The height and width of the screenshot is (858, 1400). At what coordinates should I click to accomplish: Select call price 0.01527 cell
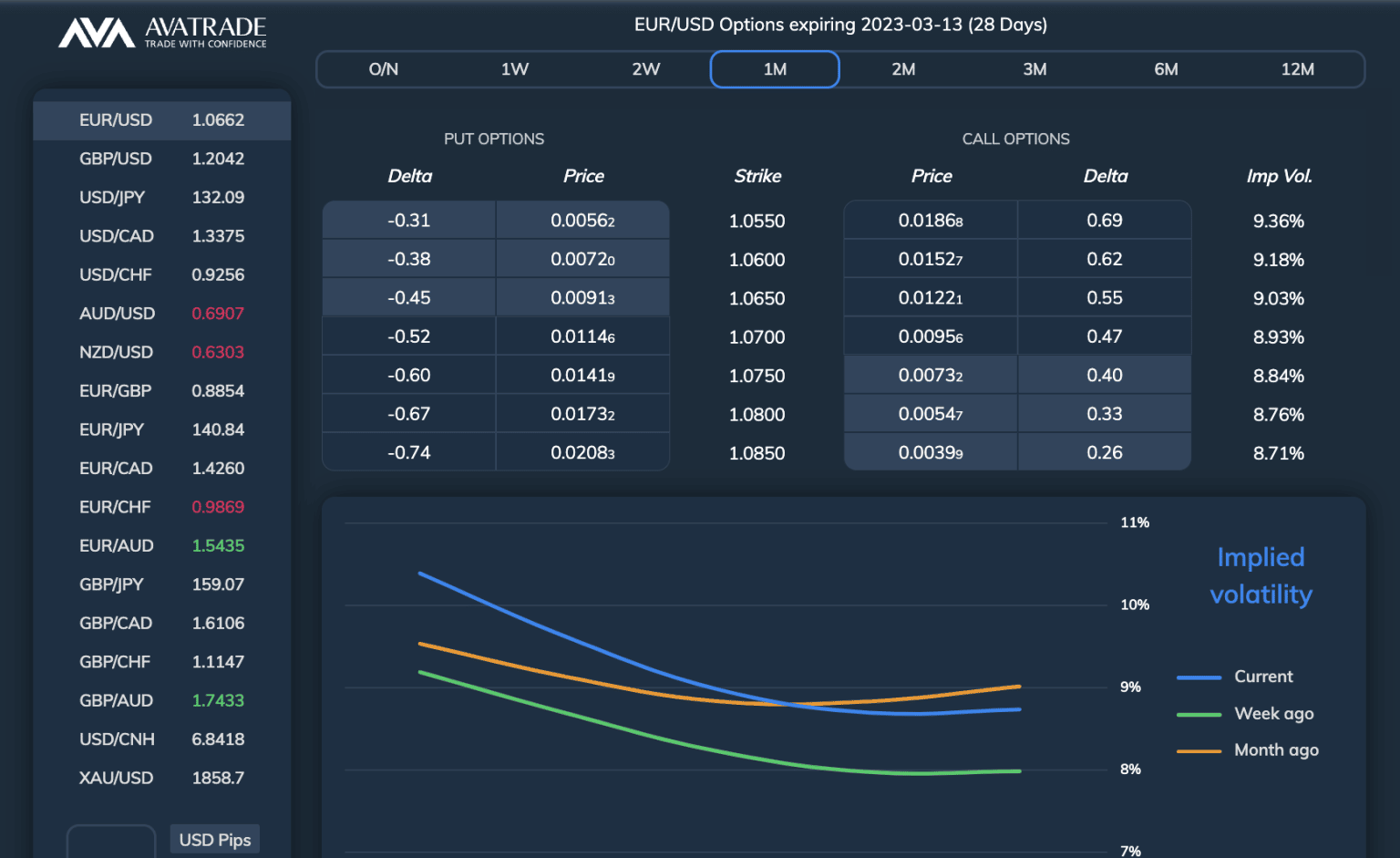pos(931,259)
